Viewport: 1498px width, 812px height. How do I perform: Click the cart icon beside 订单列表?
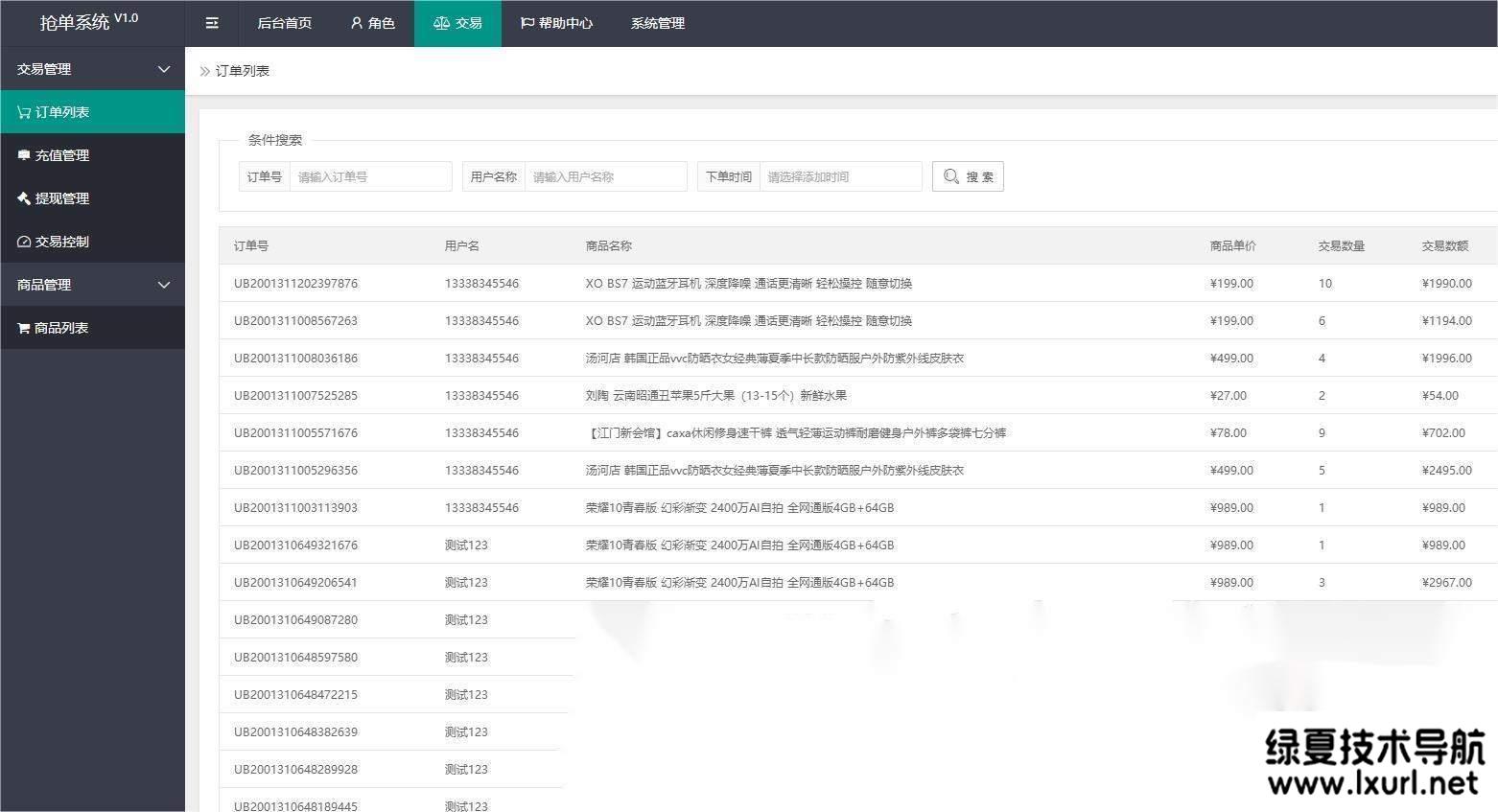24,112
